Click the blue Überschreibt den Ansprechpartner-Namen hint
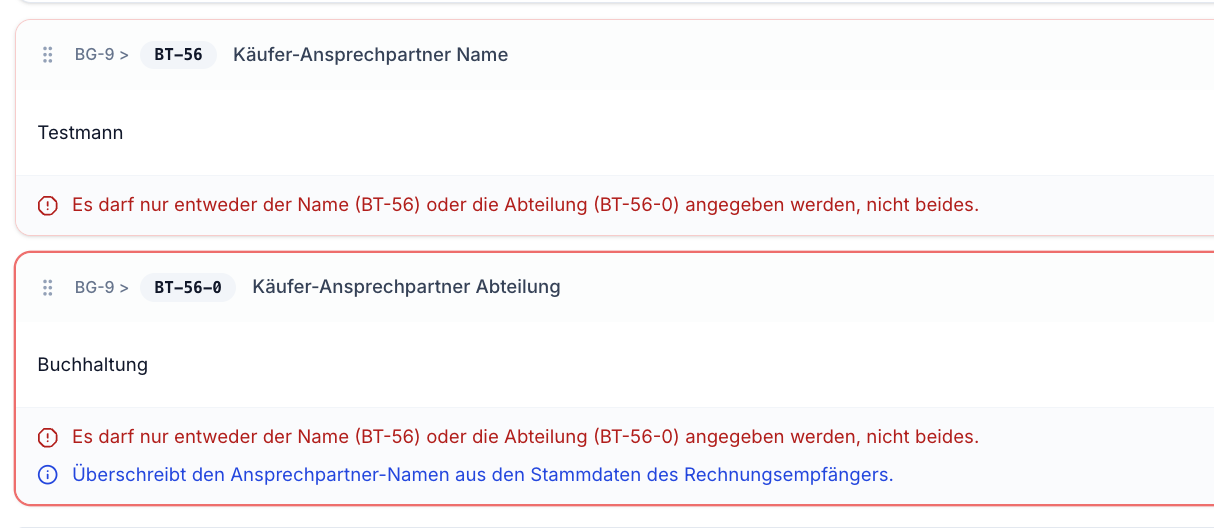Screen dimensions: 1214x528 [483, 475]
